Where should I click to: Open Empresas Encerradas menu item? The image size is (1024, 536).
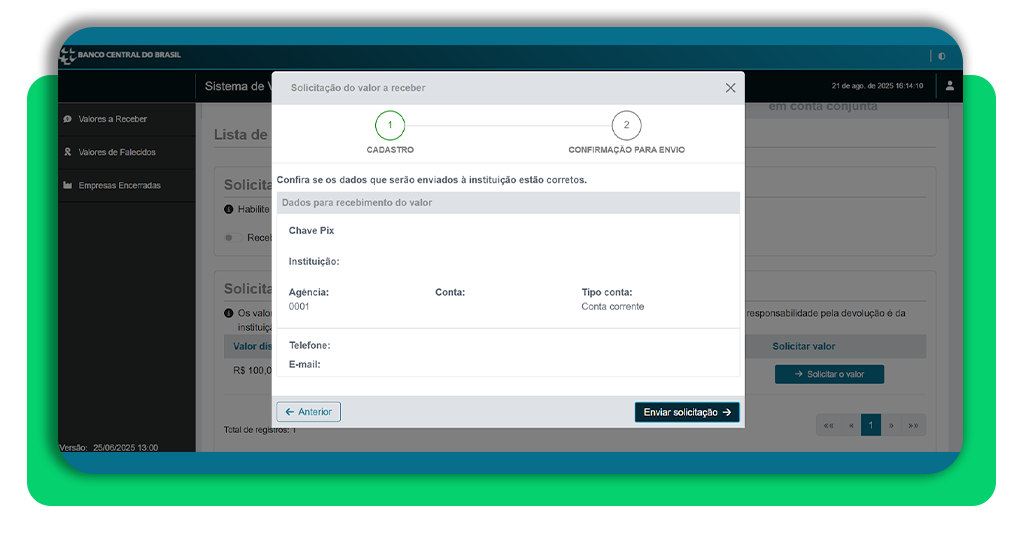pyautogui.click(x=119, y=185)
